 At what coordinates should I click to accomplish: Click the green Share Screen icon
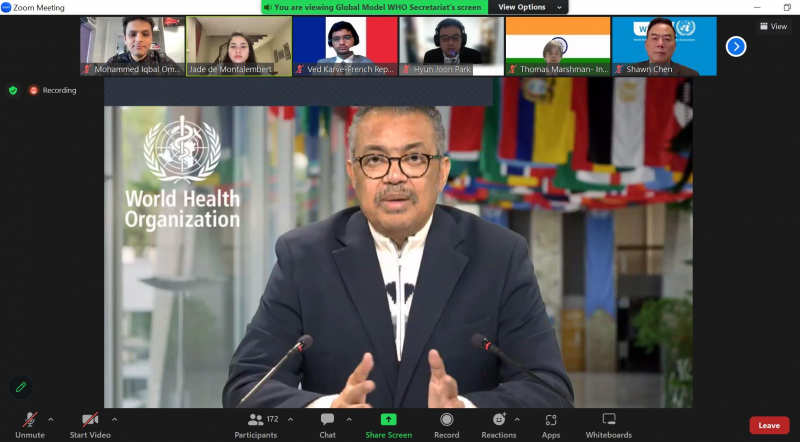tap(388, 420)
